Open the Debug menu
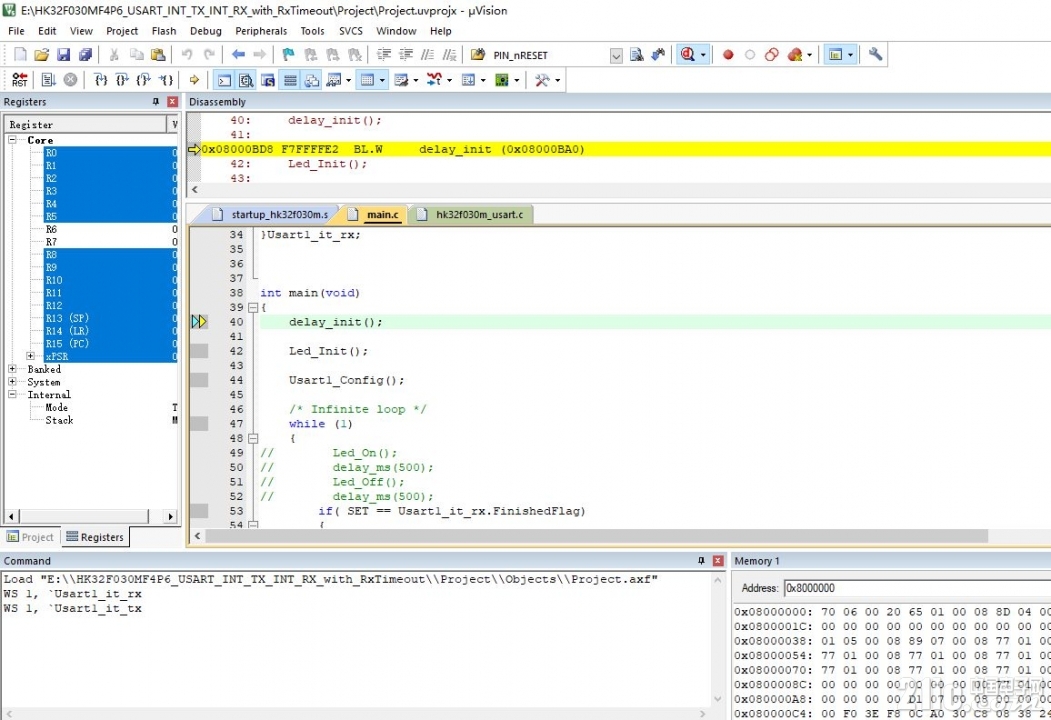The image size is (1051, 720). click(x=205, y=31)
